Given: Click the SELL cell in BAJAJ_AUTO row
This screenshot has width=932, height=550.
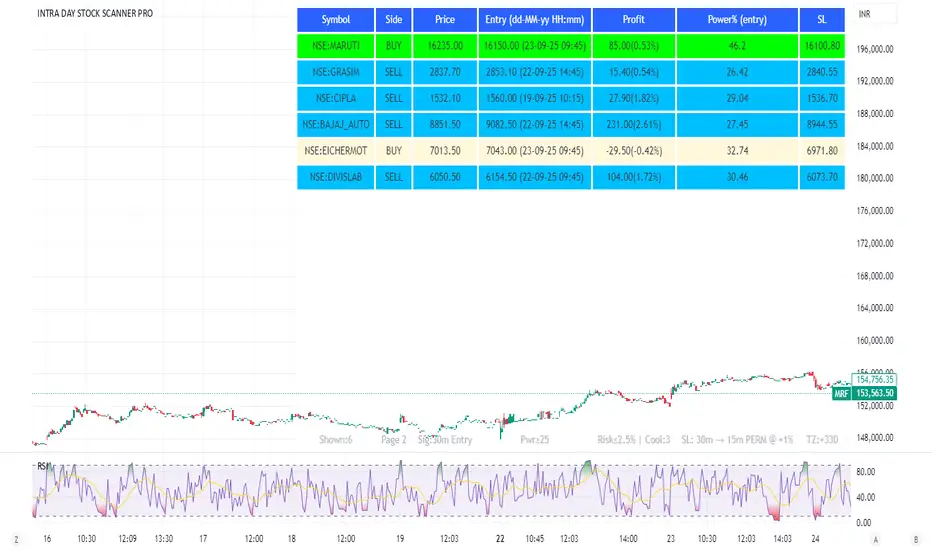Looking at the screenshot, I should tap(393, 124).
